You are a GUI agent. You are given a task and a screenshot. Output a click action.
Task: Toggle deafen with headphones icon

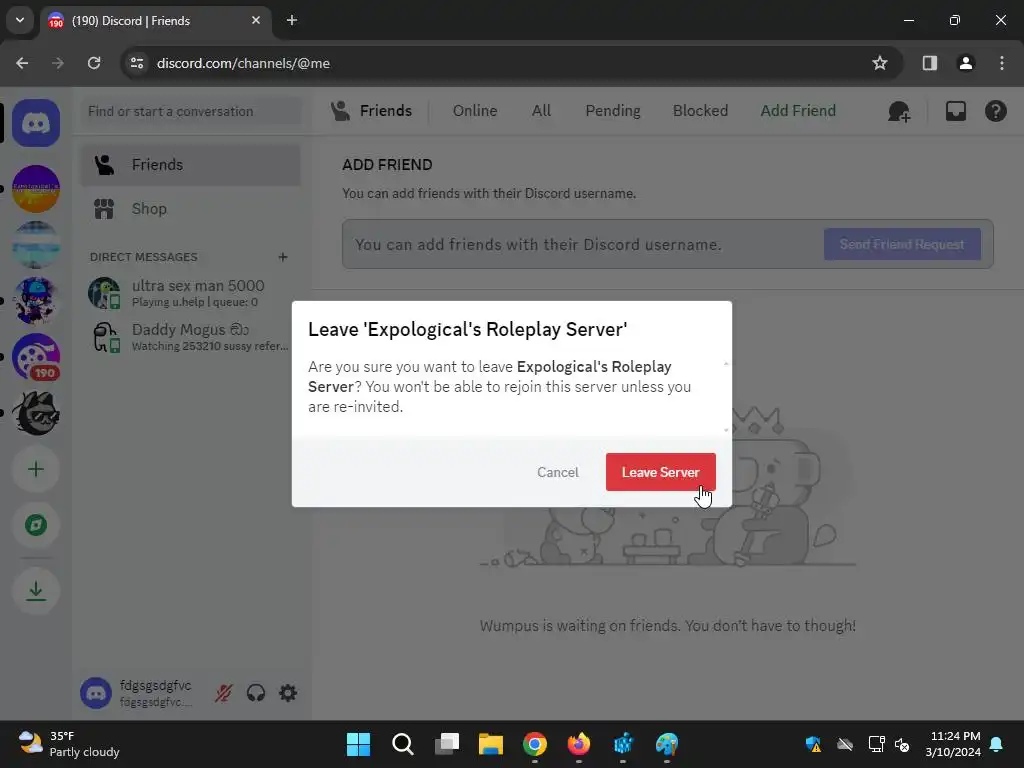[256, 693]
